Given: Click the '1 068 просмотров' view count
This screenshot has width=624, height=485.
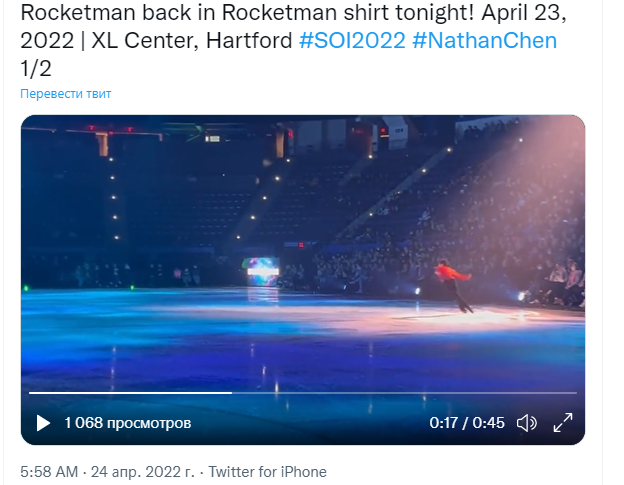Looking at the screenshot, I should (127, 423).
